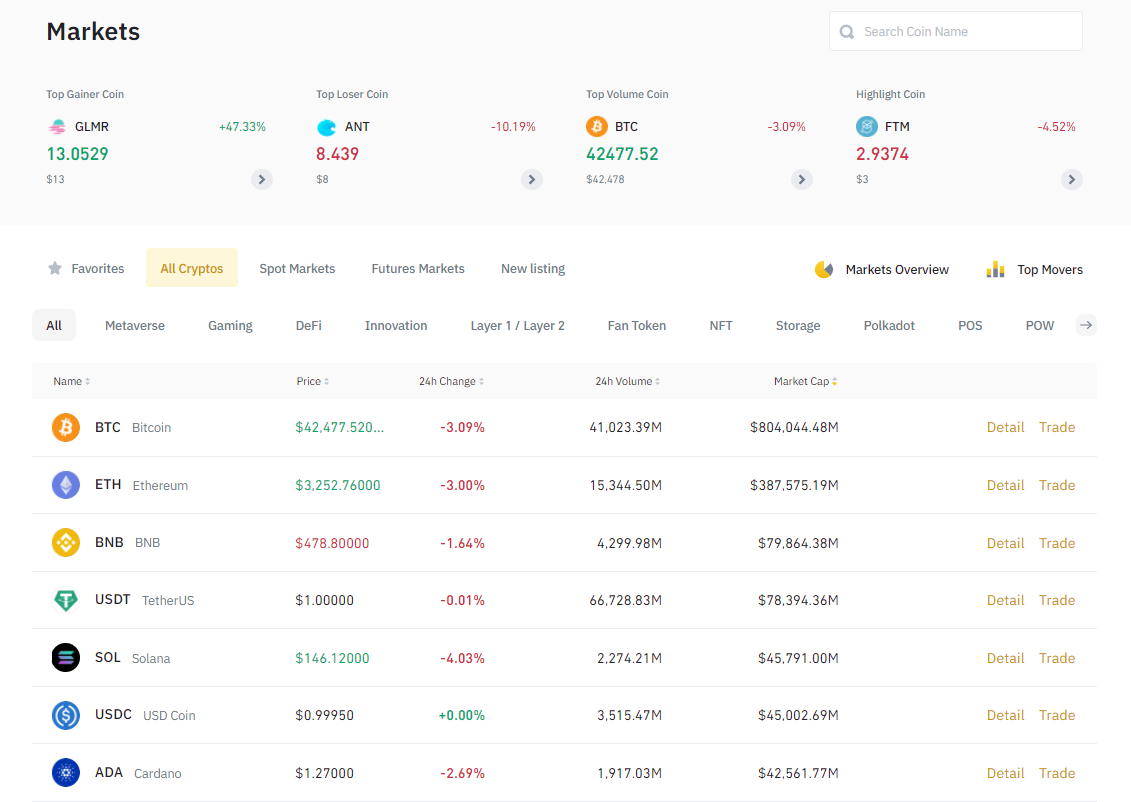
Task: Open the New listing tab
Action: pos(533,268)
